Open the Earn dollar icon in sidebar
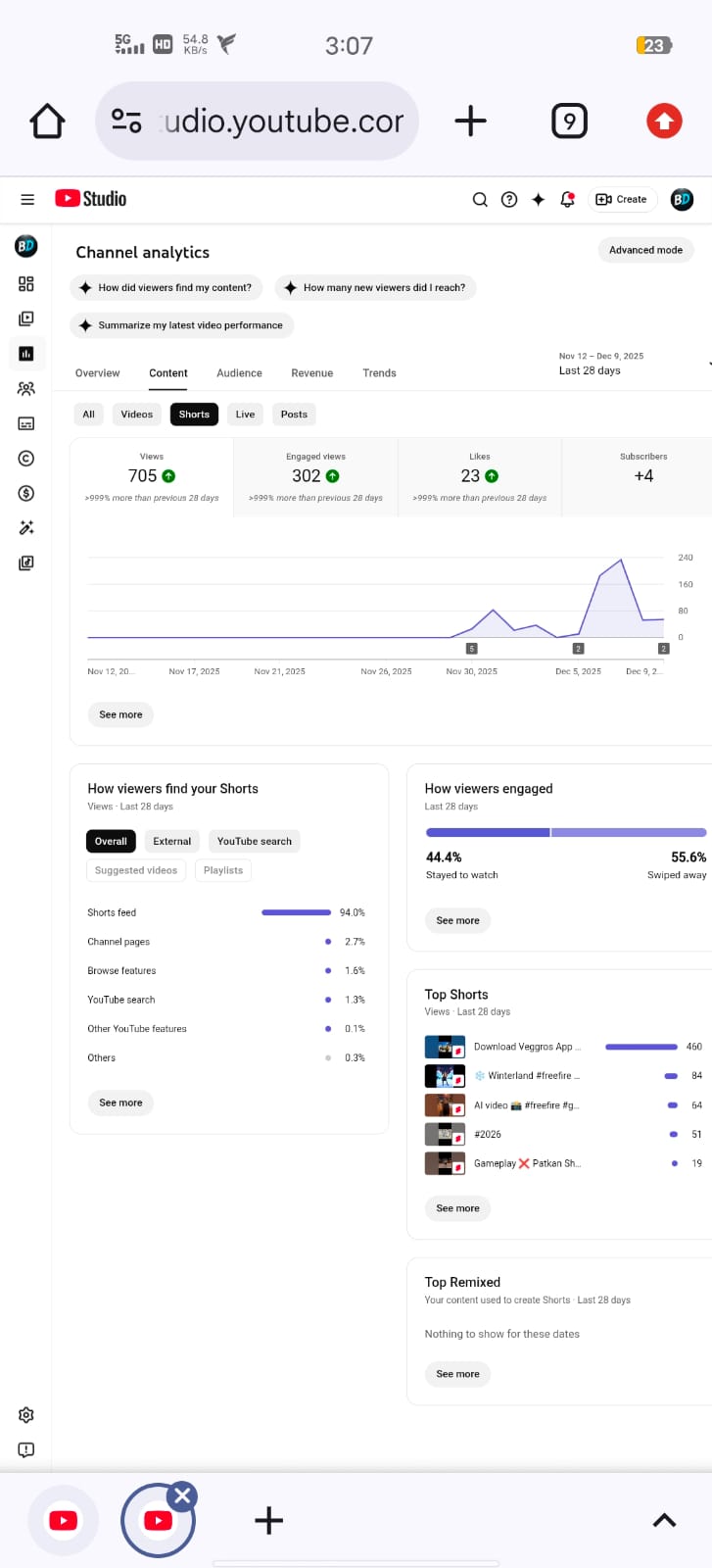 (x=26, y=493)
